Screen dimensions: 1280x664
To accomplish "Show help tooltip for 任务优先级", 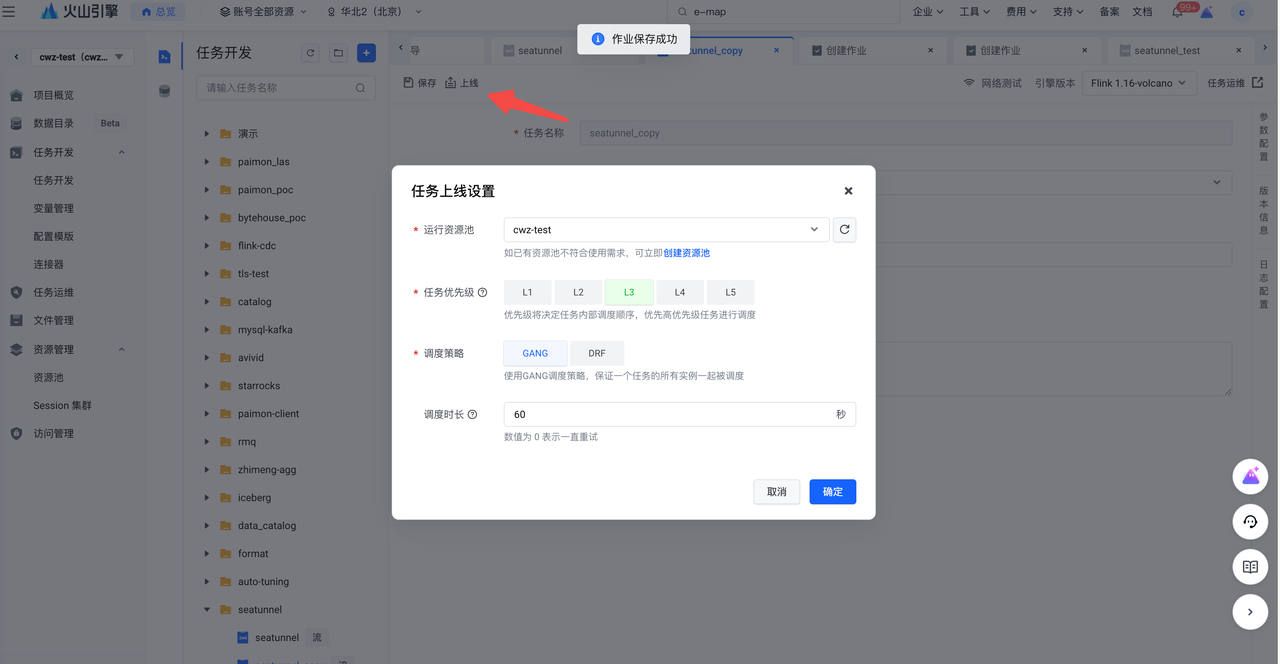I will 482,293.
